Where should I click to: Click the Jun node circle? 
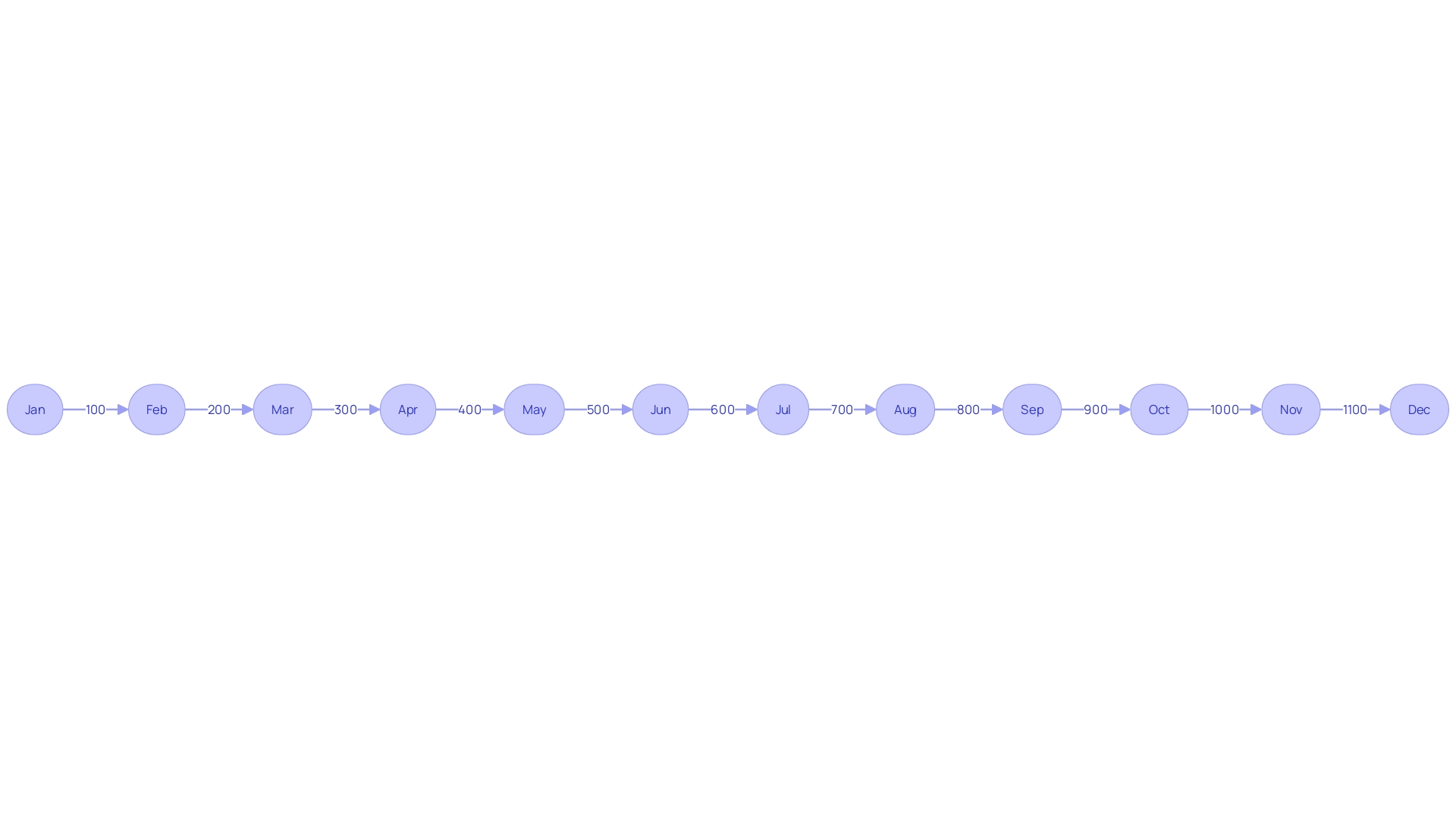coord(659,409)
